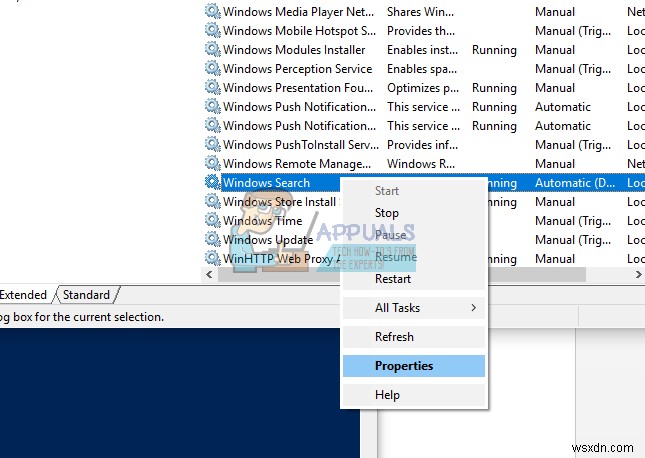Select the Windows Time service name

click(x=262, y=221)
